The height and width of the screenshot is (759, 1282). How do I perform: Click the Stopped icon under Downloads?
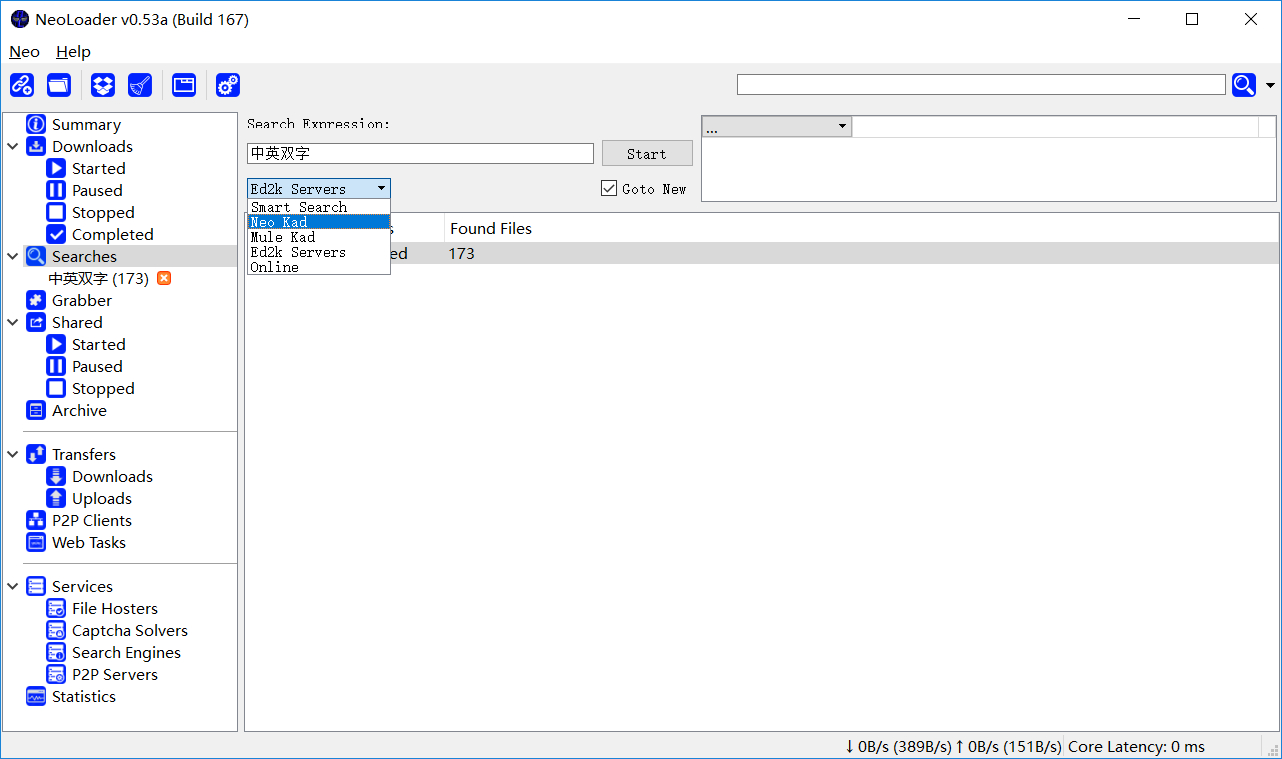pyautogui.click(x=56, y=212)
